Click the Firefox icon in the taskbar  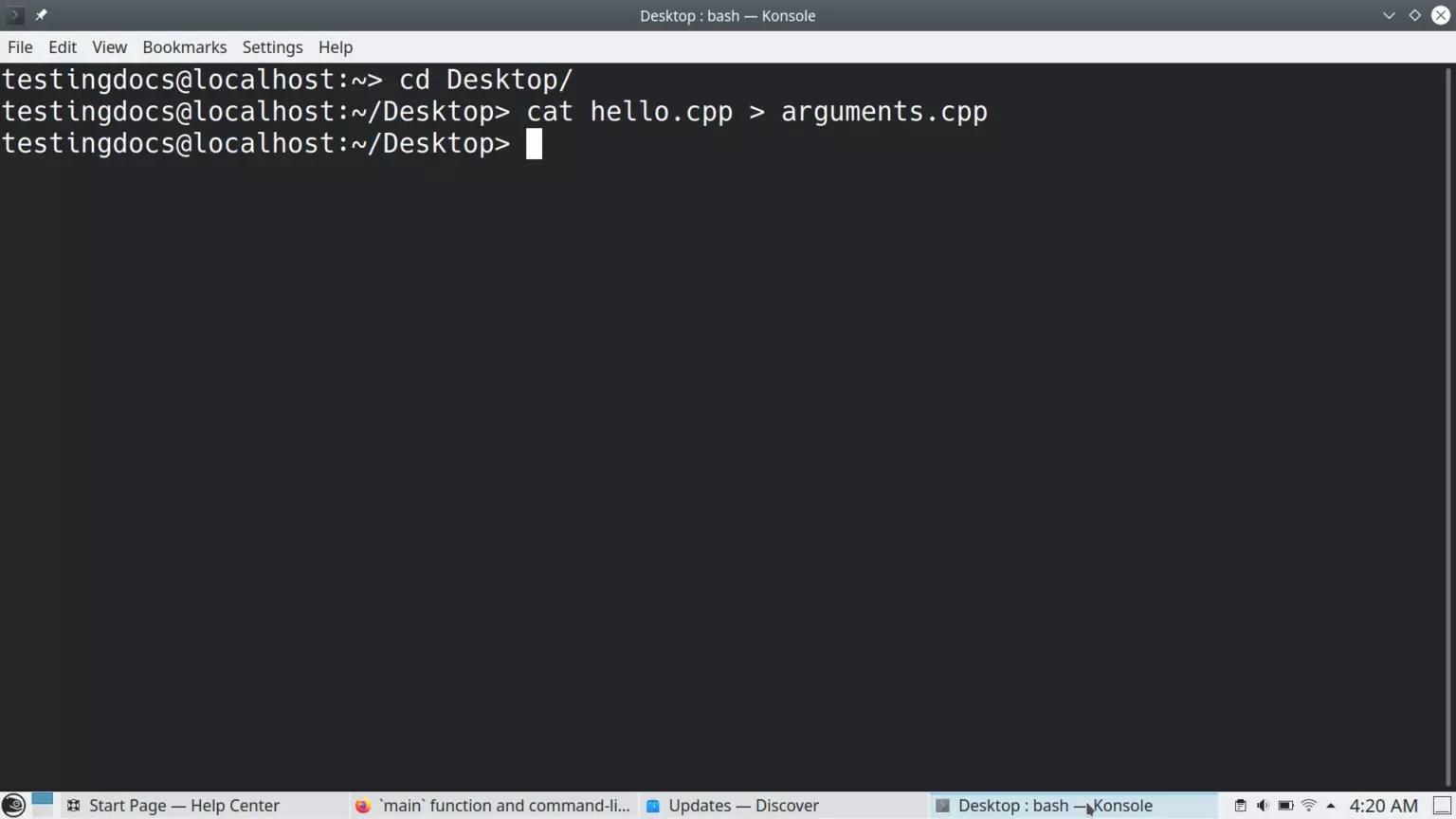click(x=363, y=805)
